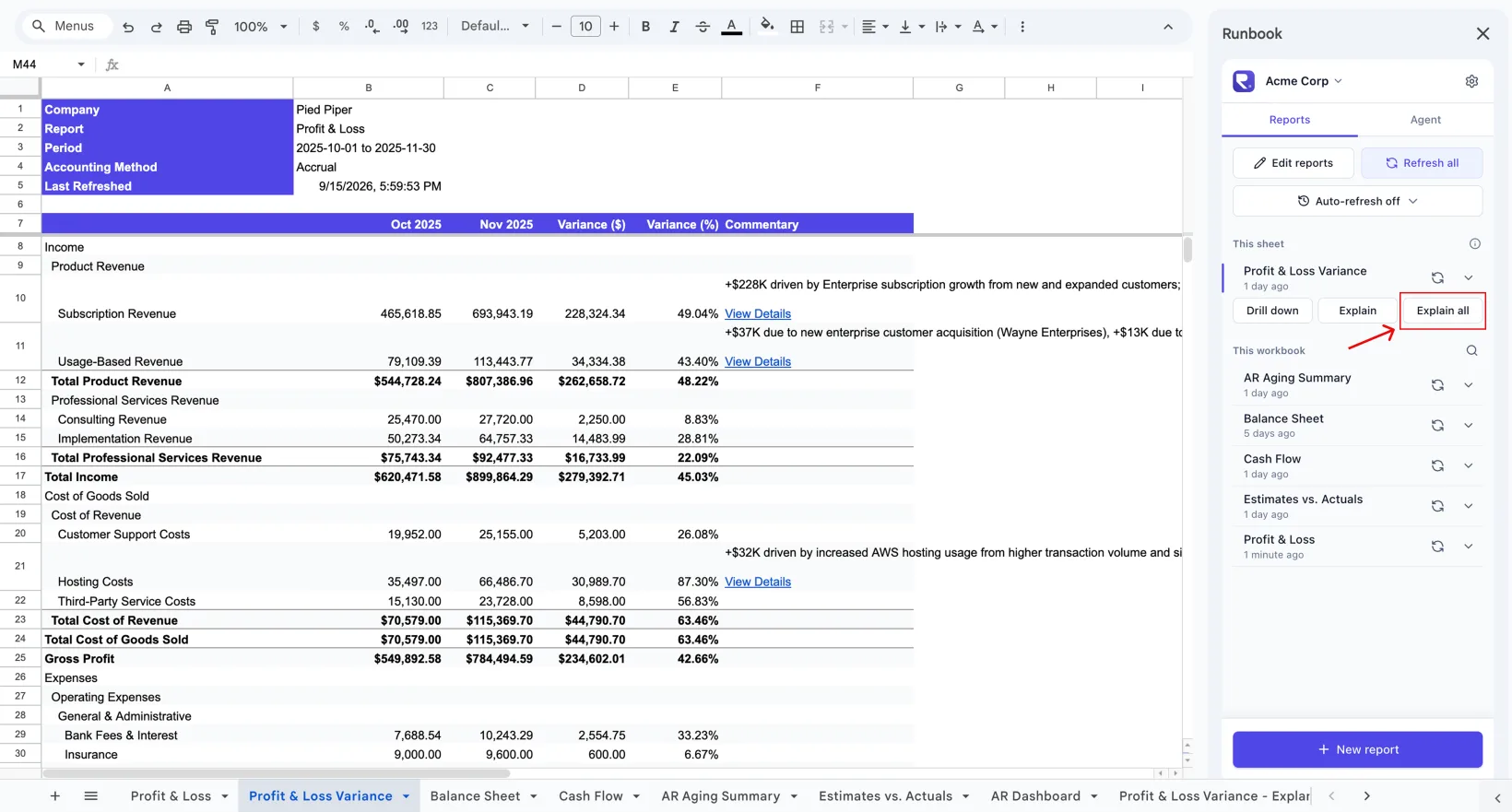The image size is (1512, 812).
Task: Toggle italic formatting
Action: pyautogui.click(x=674, y=27)
